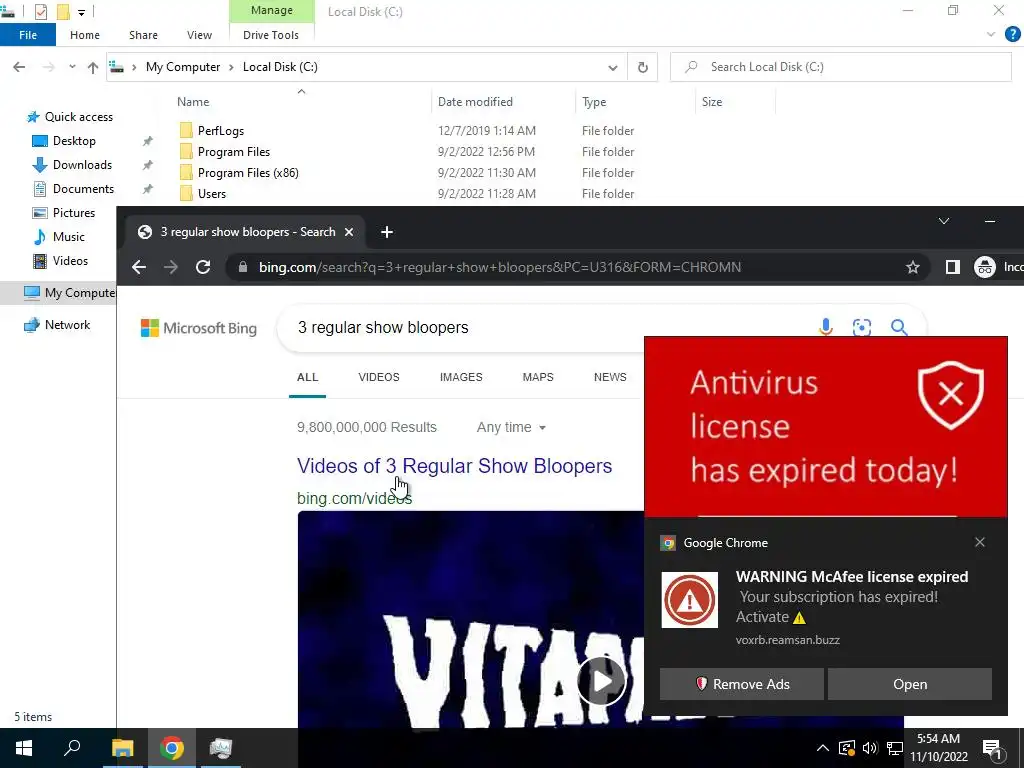
Task: Open 'Videos of 3 Regular Show Bloopers' link
Action: [x=455, y=466]
